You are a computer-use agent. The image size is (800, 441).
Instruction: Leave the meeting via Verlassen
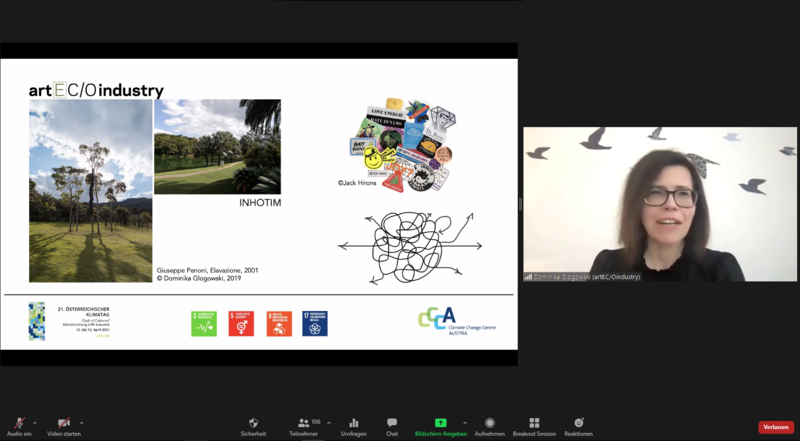coord(775,427)
